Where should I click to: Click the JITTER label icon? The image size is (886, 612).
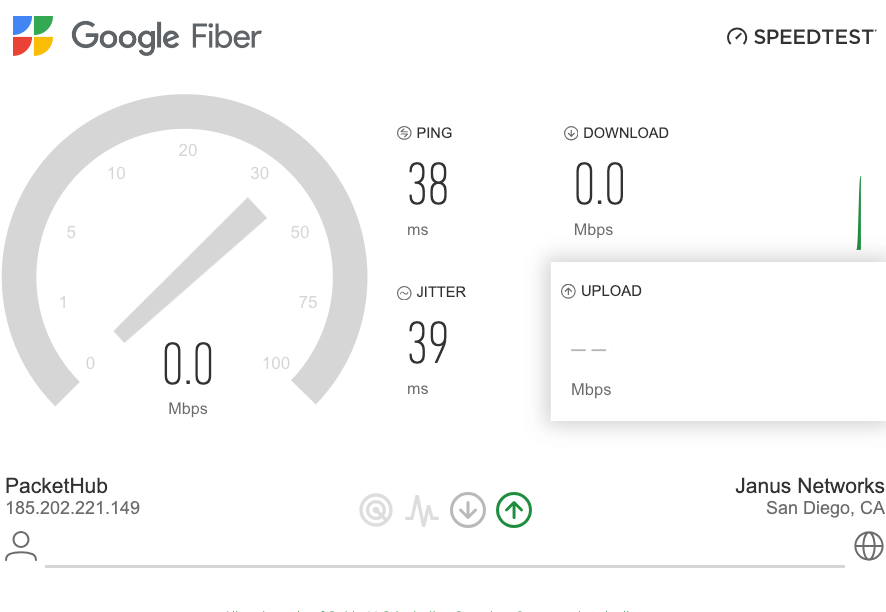tap(404, 293)
